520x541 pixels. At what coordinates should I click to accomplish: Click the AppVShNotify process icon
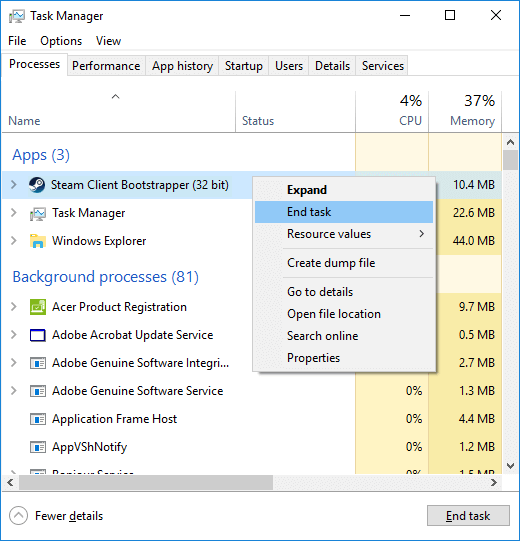(38, 447)
